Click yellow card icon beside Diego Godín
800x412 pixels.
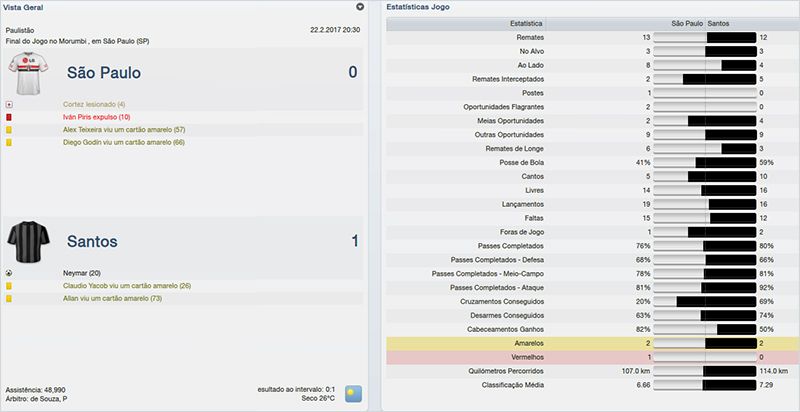[x=9, y=143]
